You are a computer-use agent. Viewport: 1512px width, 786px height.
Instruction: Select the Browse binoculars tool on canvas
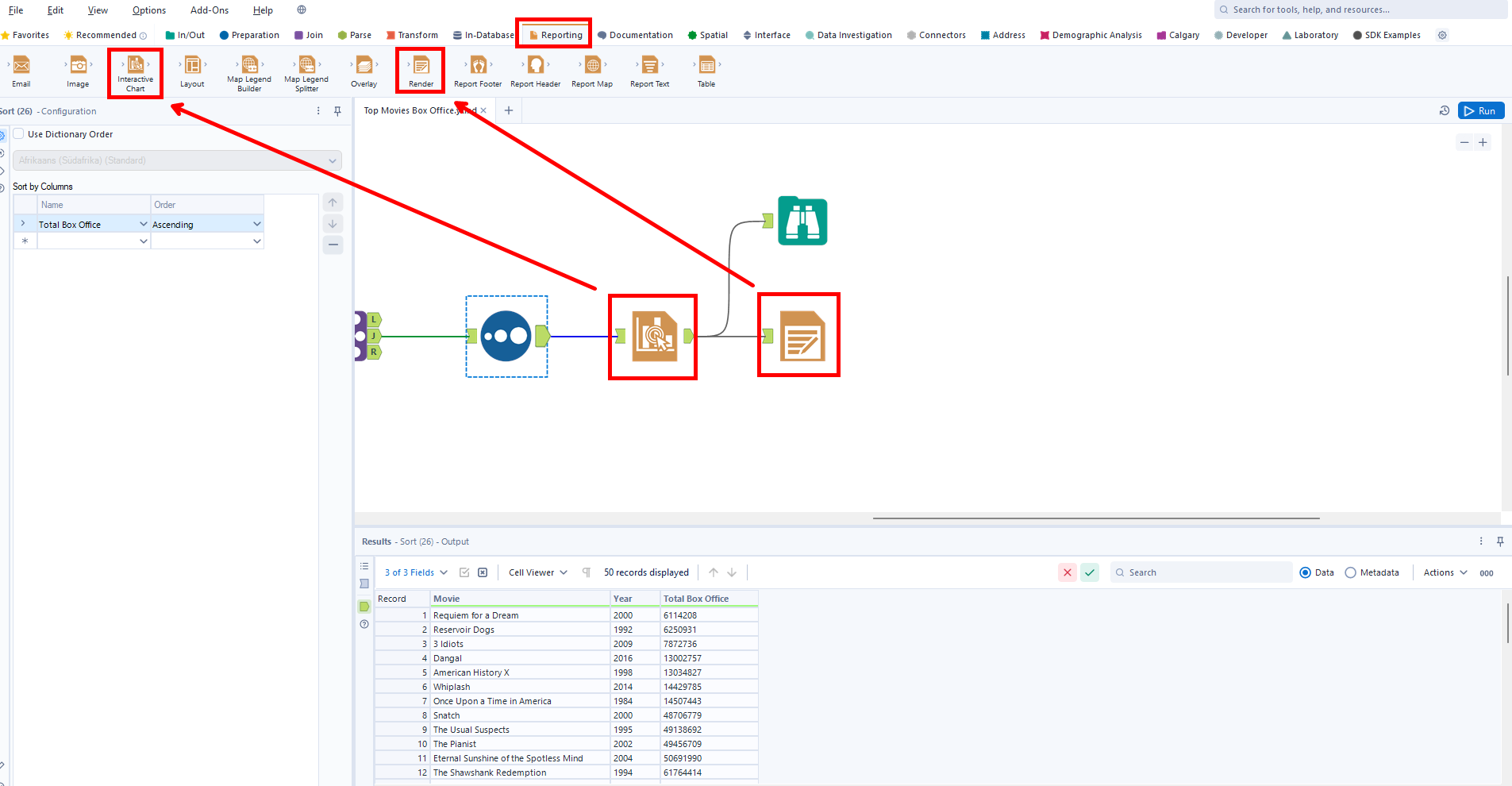802,222
